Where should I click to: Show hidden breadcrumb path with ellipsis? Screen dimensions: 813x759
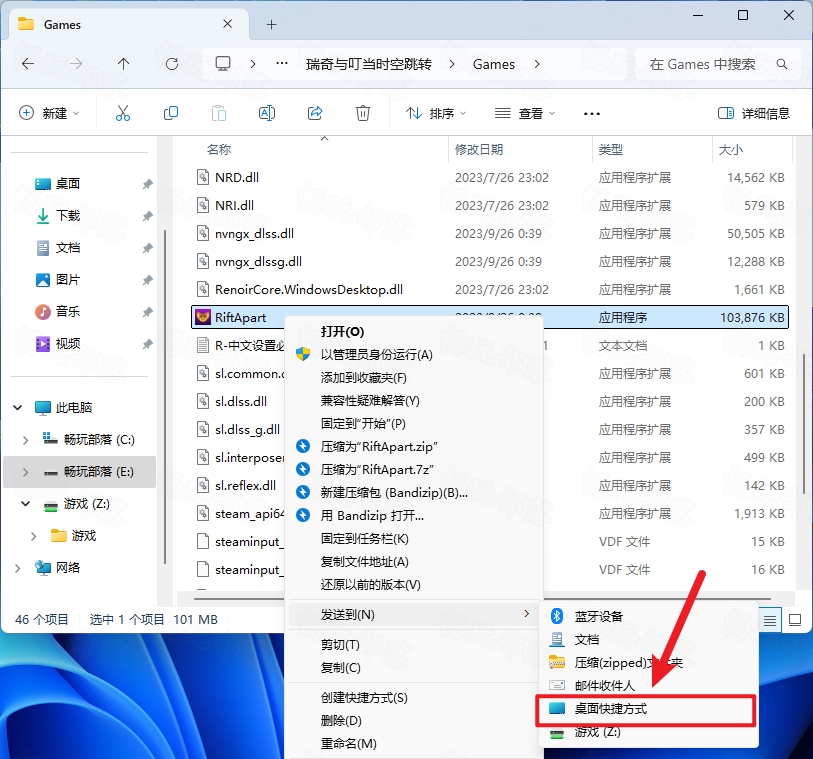point(282,64)
